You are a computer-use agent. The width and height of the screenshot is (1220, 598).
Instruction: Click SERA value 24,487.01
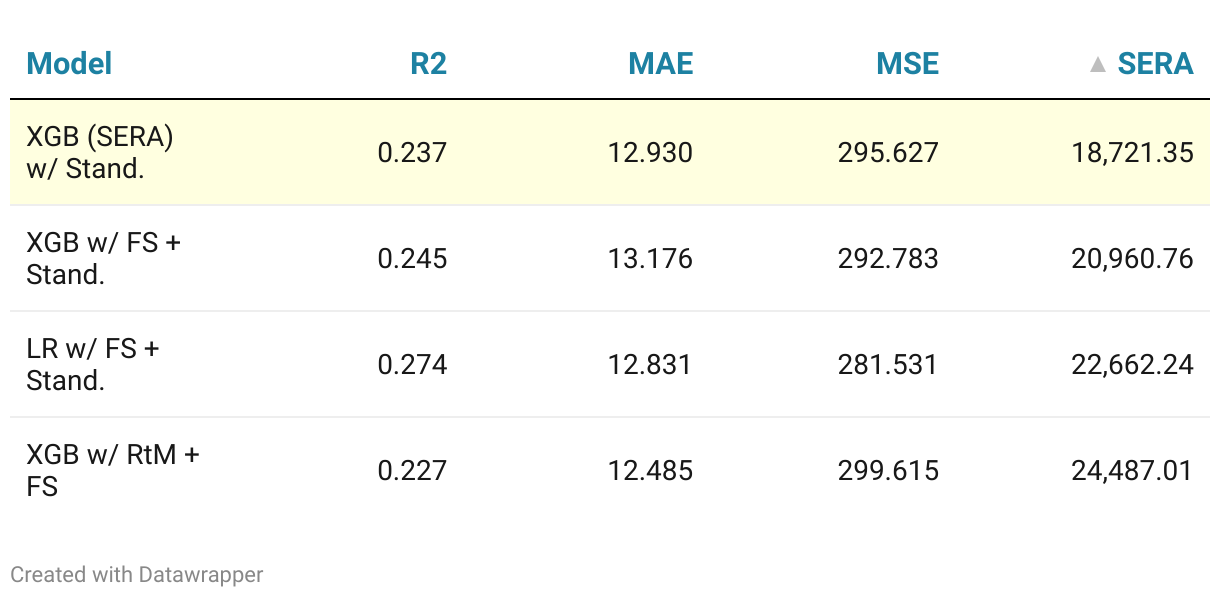(1132, 471)
